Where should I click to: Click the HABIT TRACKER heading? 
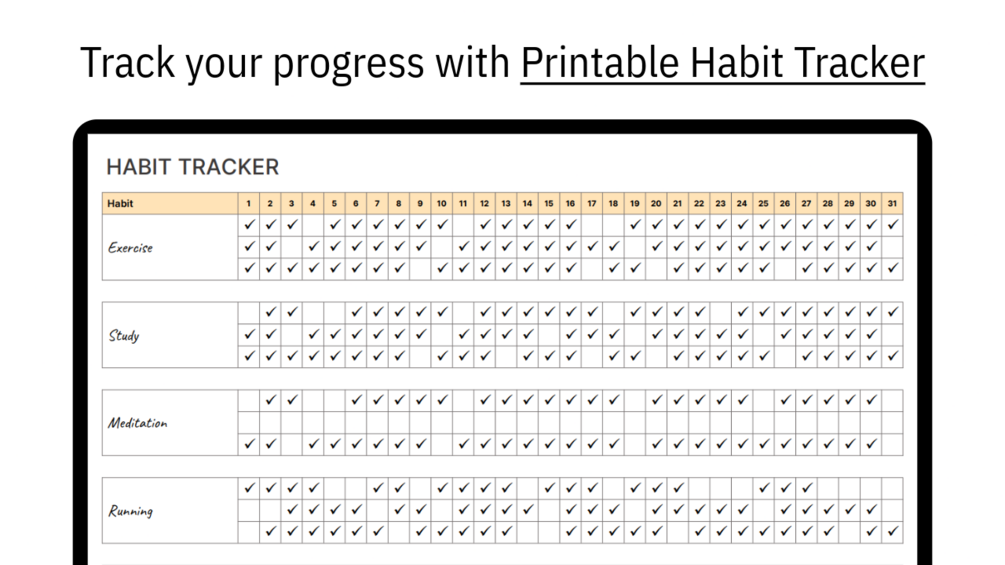pos(192,167)
